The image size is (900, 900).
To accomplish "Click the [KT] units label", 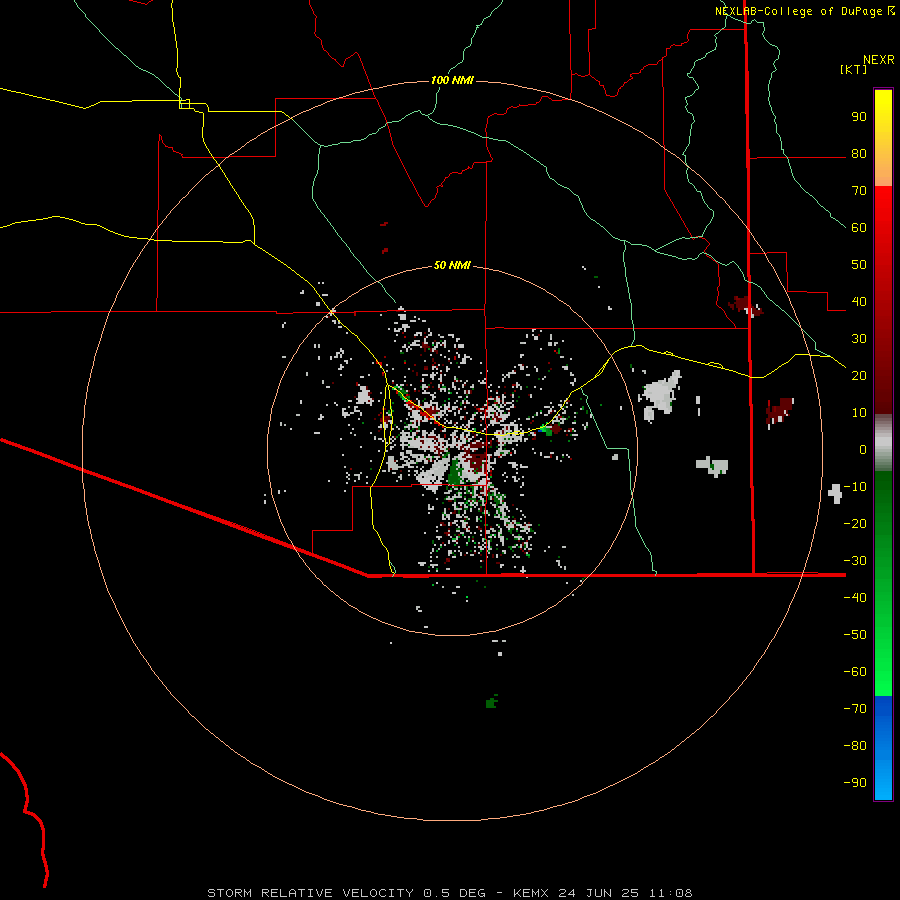I will 853,69.
